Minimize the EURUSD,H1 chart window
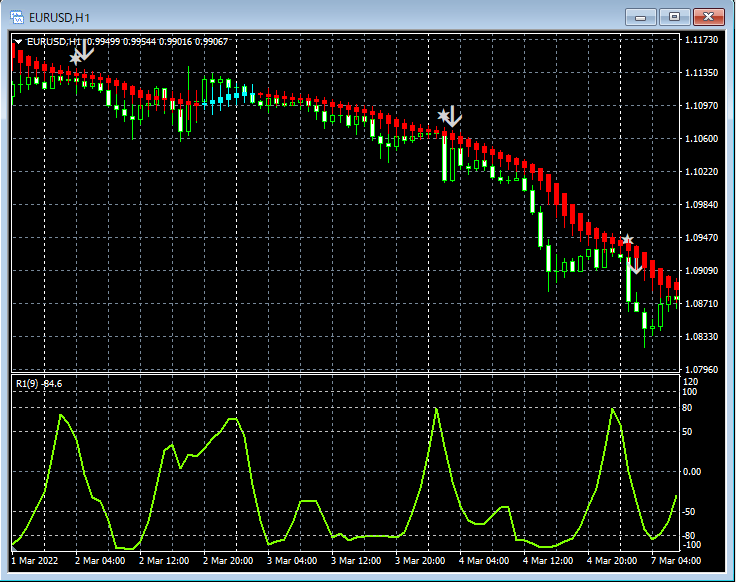 [x=640, y=17]
